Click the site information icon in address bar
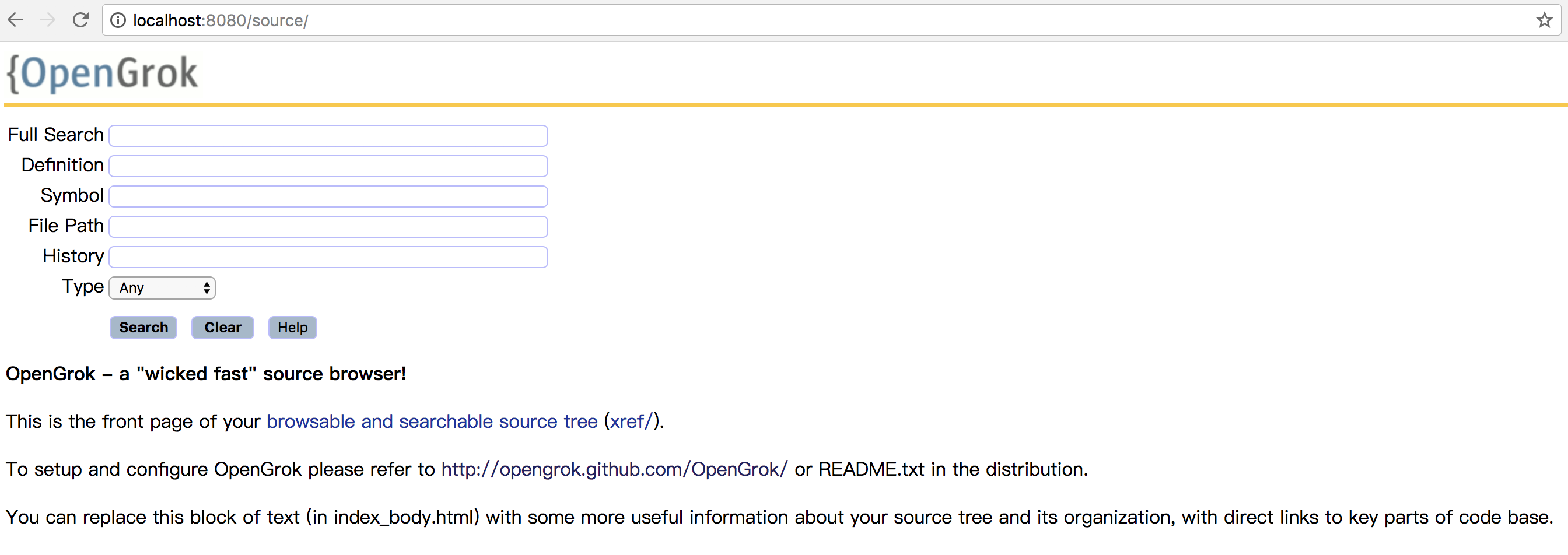1568x555 pixels. pos(118,20)
